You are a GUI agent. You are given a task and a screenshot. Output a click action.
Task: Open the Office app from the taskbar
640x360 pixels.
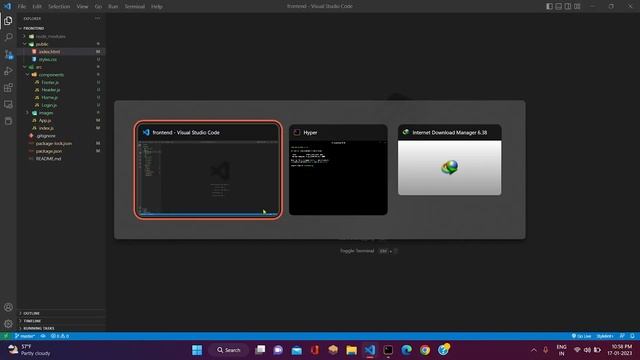[315, 350]
